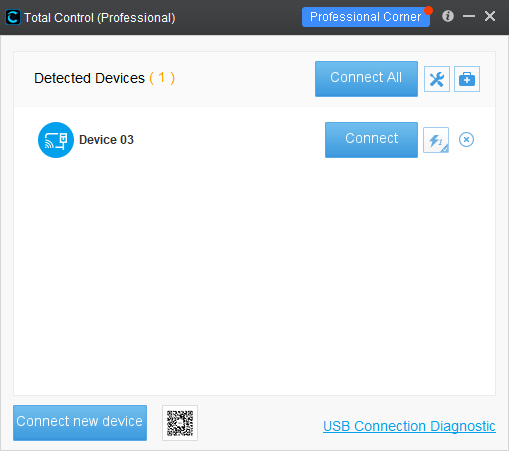Remove Device 03 with the circled X icon
509x451 pixels.
(x=466, y=140)
